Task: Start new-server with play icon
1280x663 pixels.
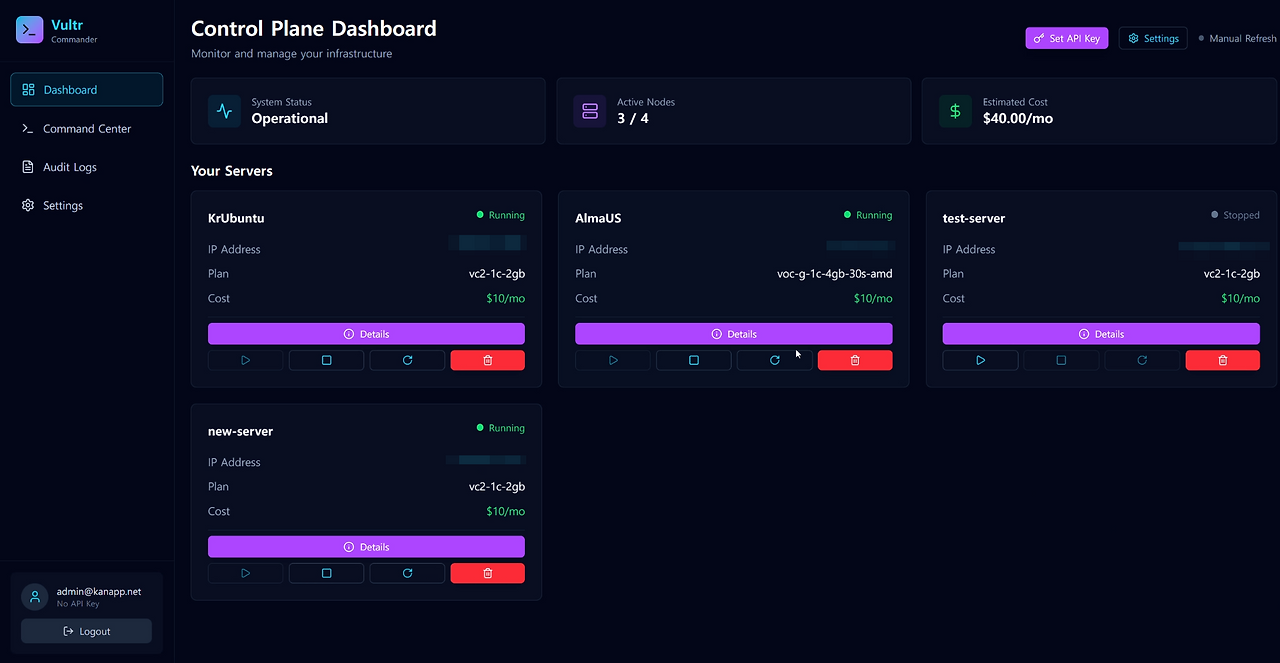Action: [245, 573]
